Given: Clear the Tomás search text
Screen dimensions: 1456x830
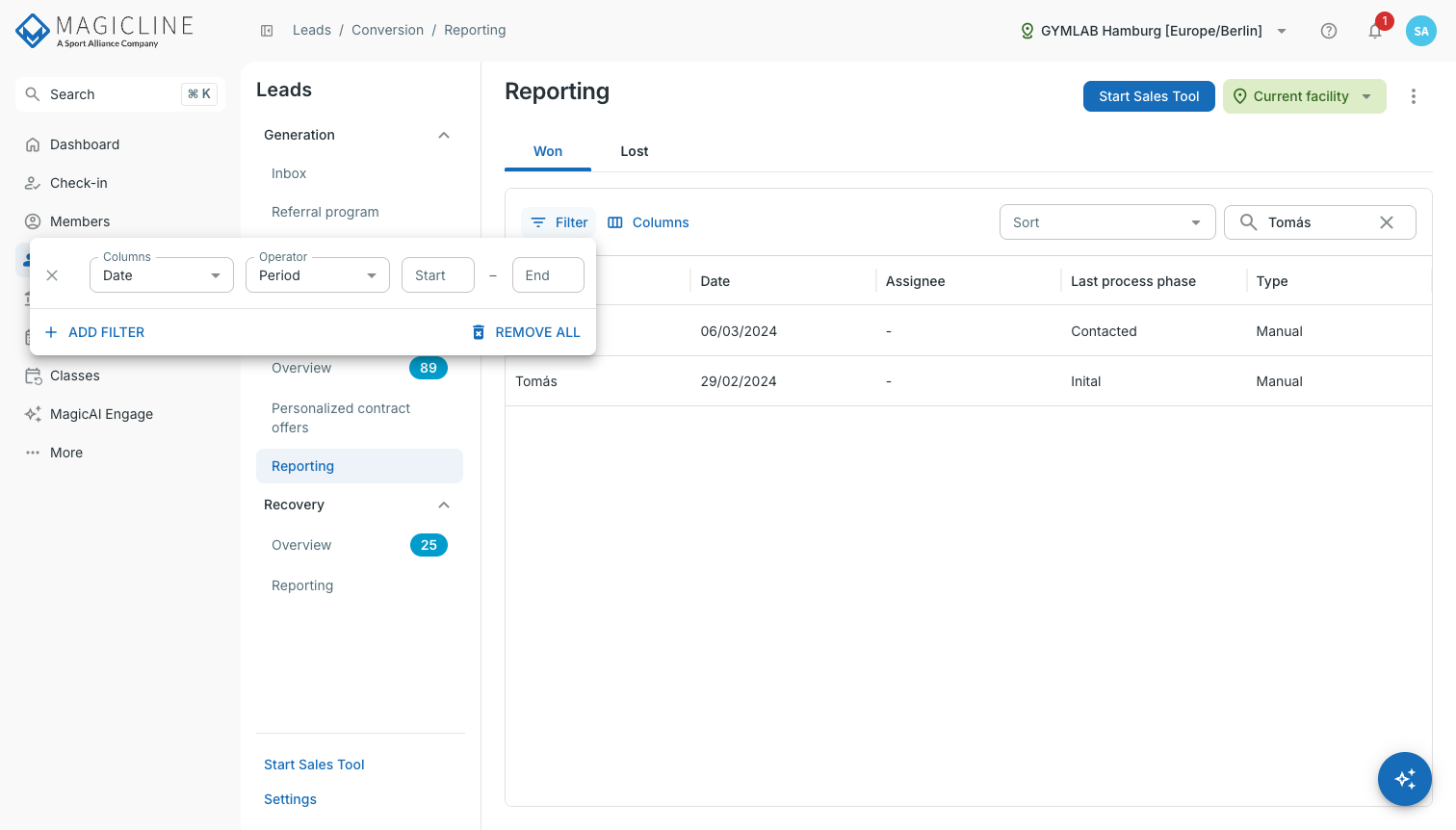Looking at the screenshot, I should click(1387, 222).
